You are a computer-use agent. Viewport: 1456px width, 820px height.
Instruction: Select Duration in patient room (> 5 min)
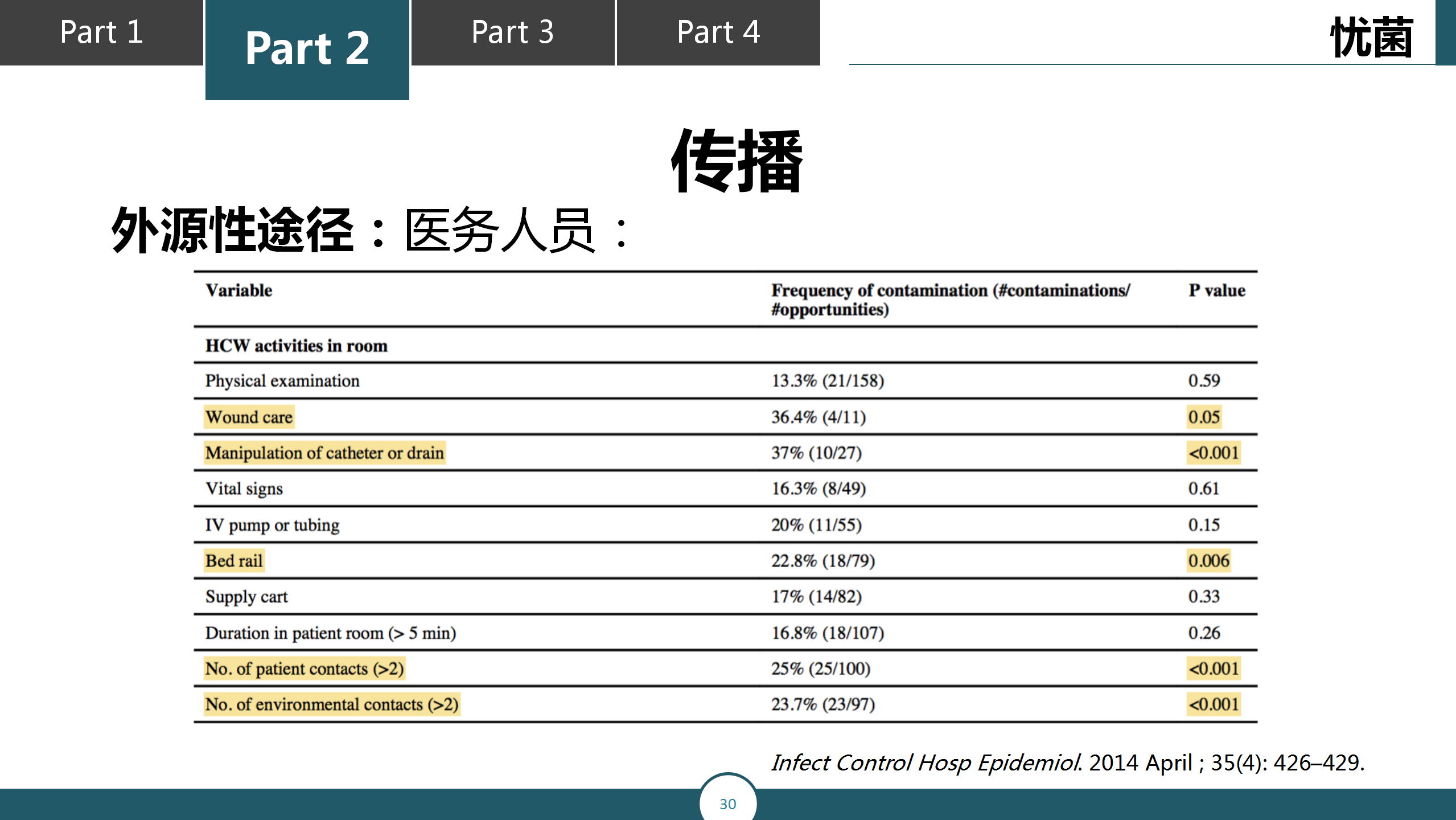331,633
